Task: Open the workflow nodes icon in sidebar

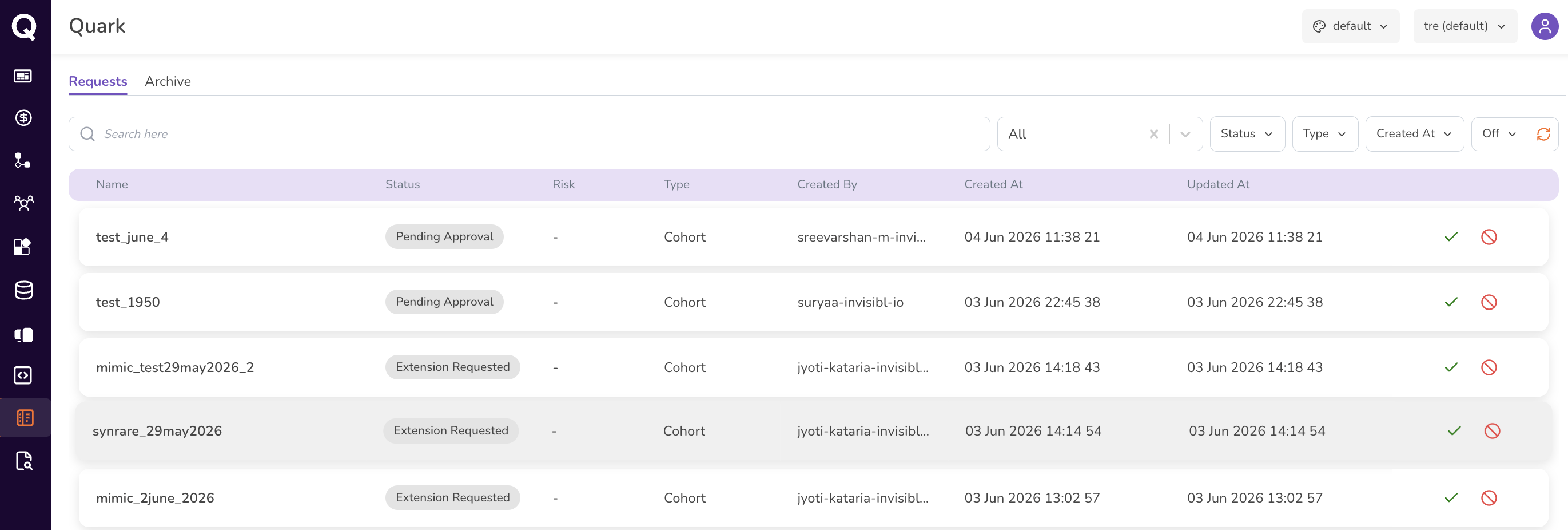Action: click(23, 160)
